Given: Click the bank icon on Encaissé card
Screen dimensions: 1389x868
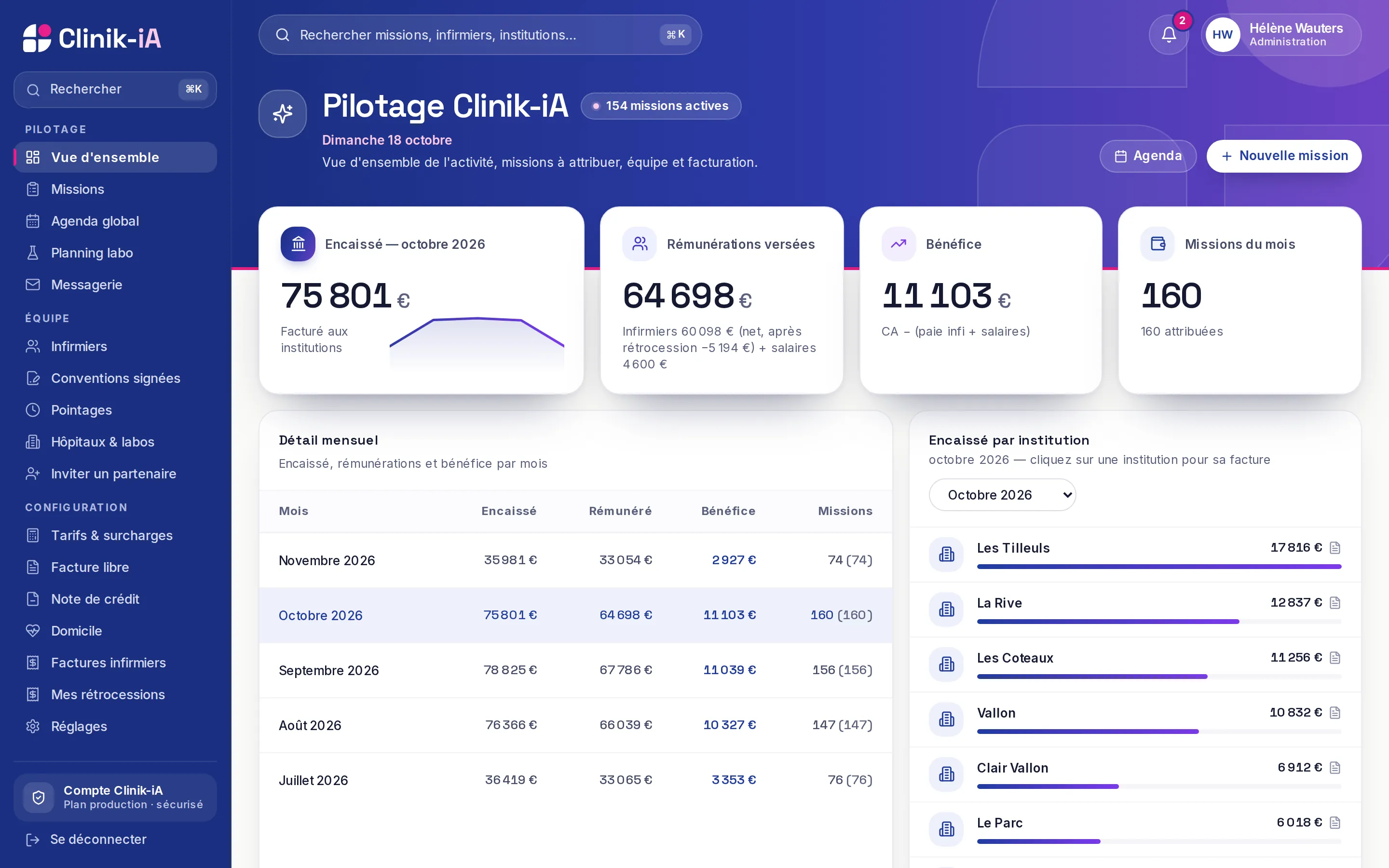Looking at the screenshot, I should (298, 244).
